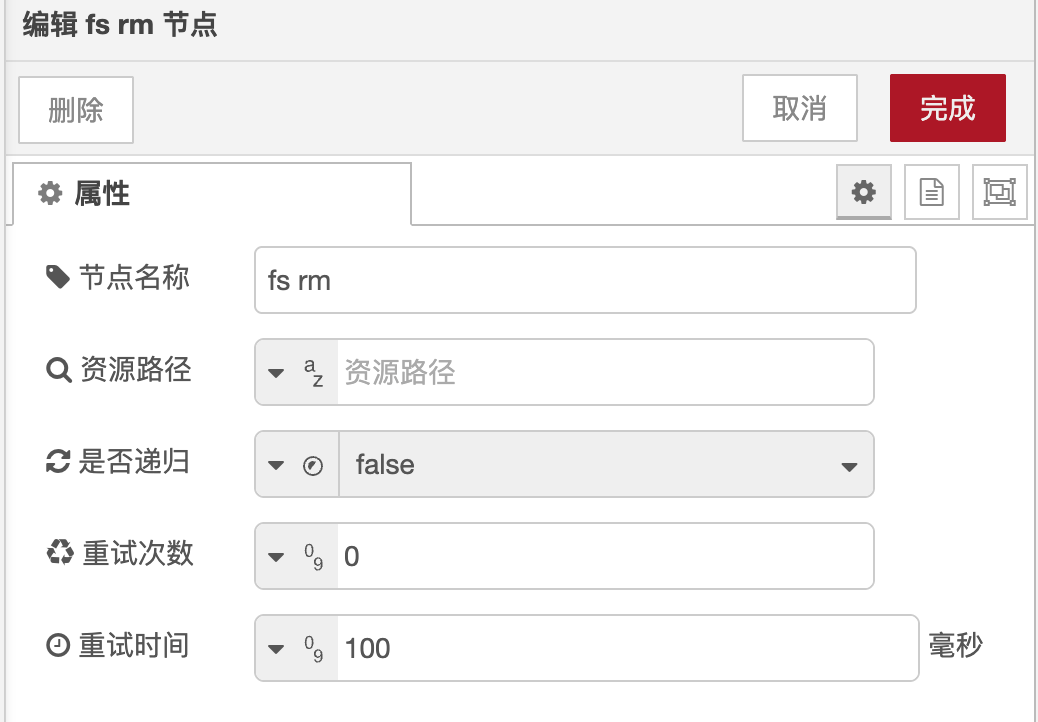This screenshot has width=1038, height=722.
Task: Click the gear icon above the properties form
Action: [863, 192]
